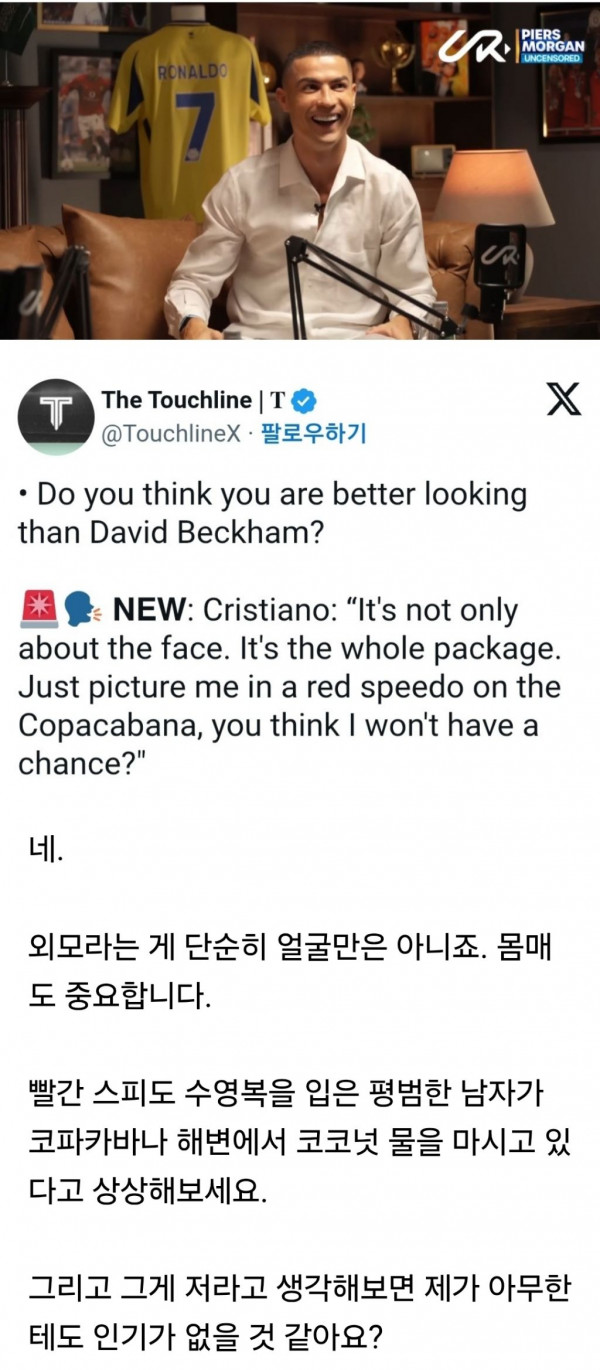Click the David Beckham question text
The width and height of the screenshot is (600, 1370).
pos(272,513)
